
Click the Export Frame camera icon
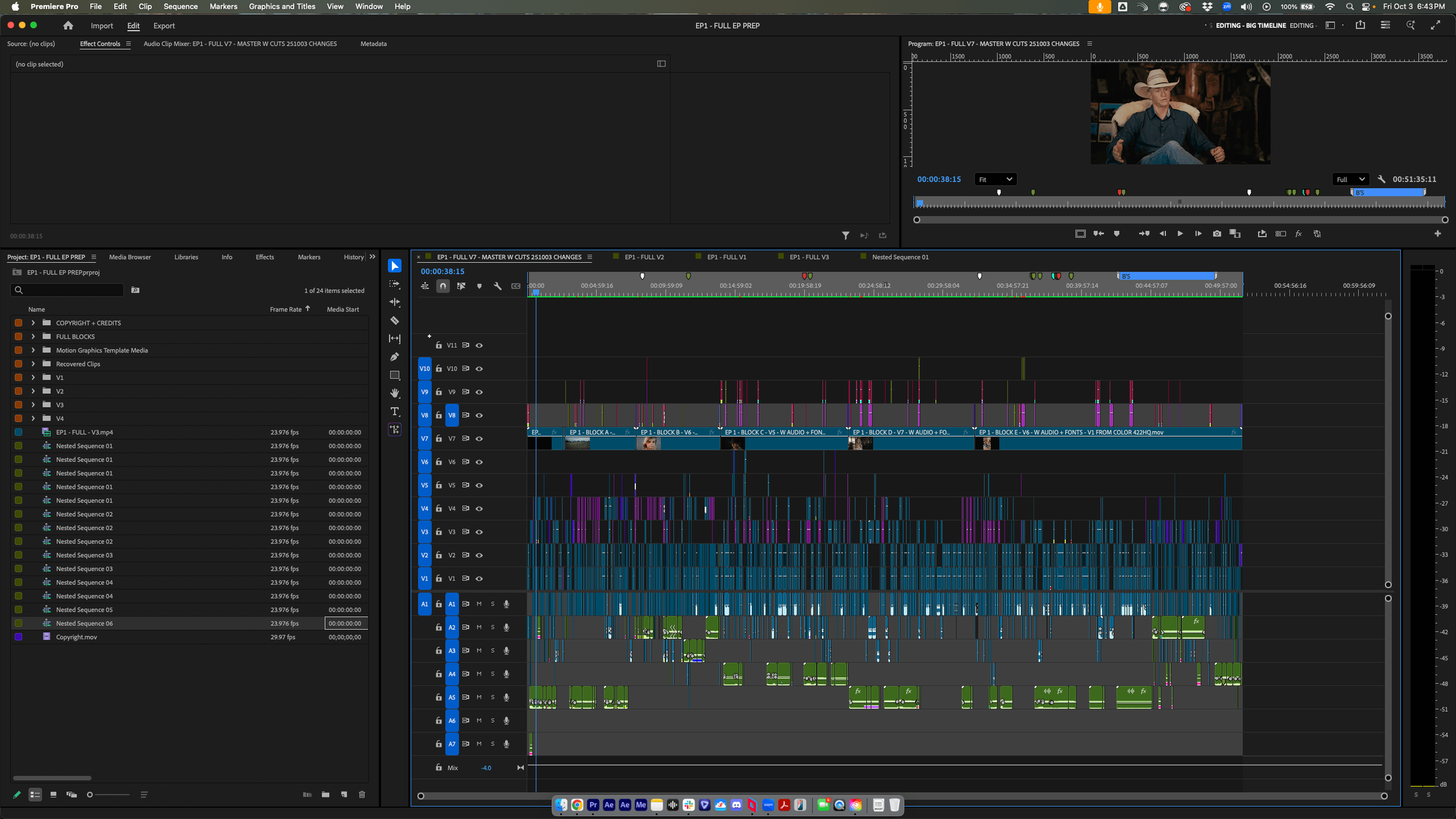(1217, 234)
